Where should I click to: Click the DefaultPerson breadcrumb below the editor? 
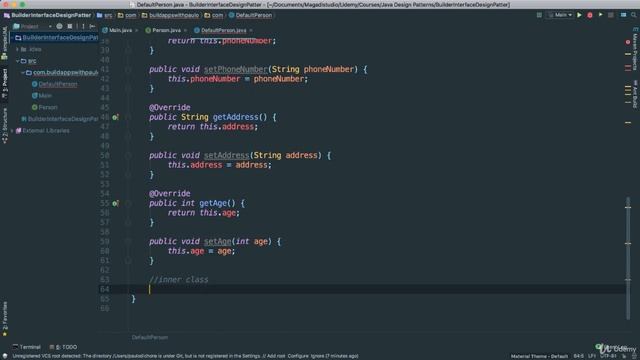coord(150,338)
